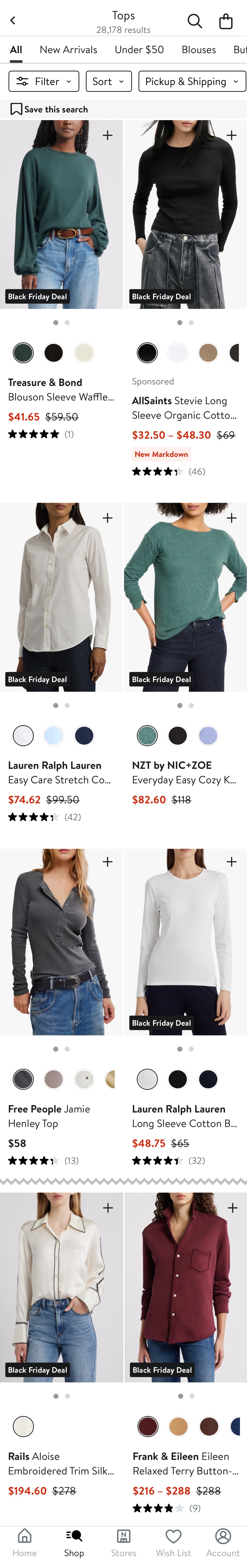This screenshot has height=1568, width=247.
Task: Open Lauren Ralph Lauren Easy Care Stretch link
Action: [x=59, y=772]
